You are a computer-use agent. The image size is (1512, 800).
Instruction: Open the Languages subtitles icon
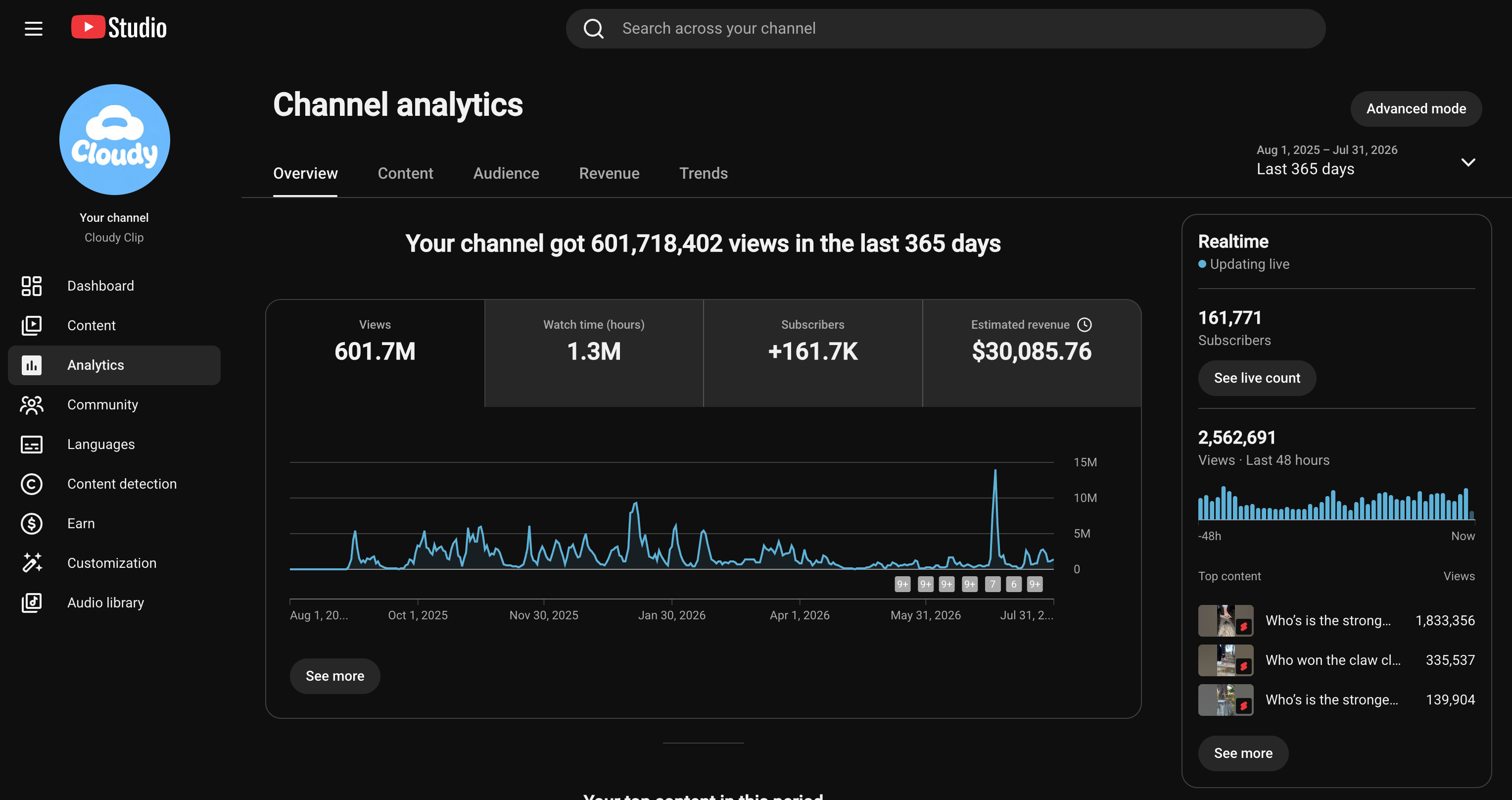tap(32, 445)
